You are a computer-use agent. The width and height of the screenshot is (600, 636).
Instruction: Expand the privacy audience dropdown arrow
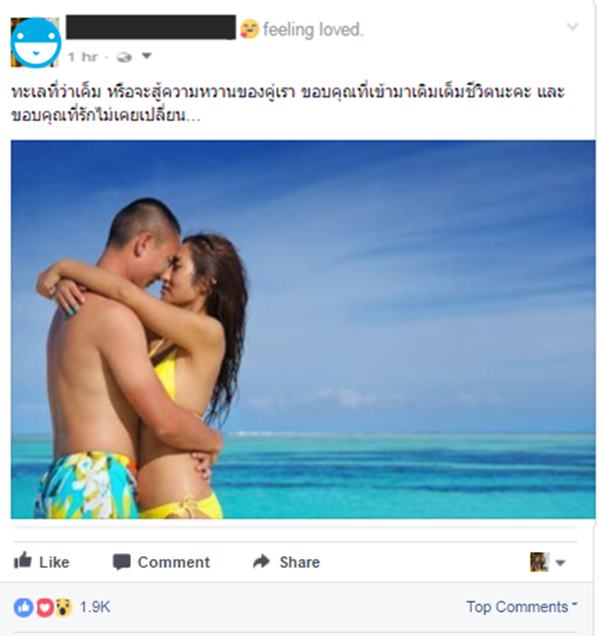pos(146,56)
